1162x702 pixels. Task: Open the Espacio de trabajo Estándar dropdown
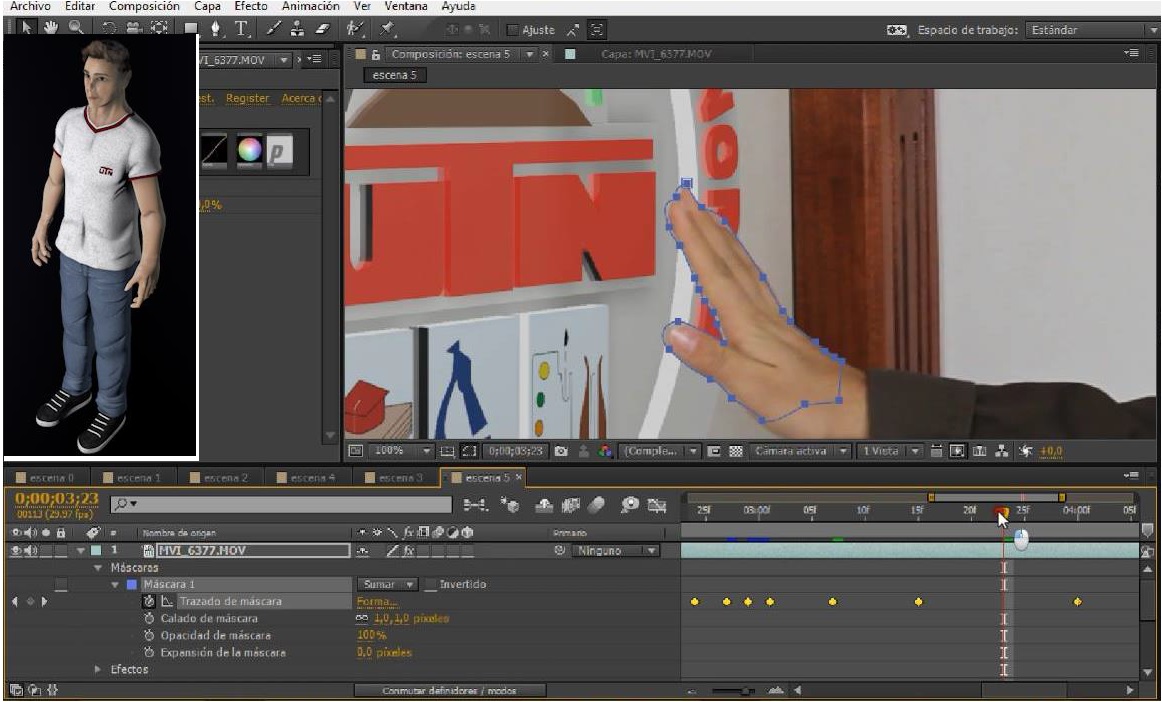(x=1092, y=30)
